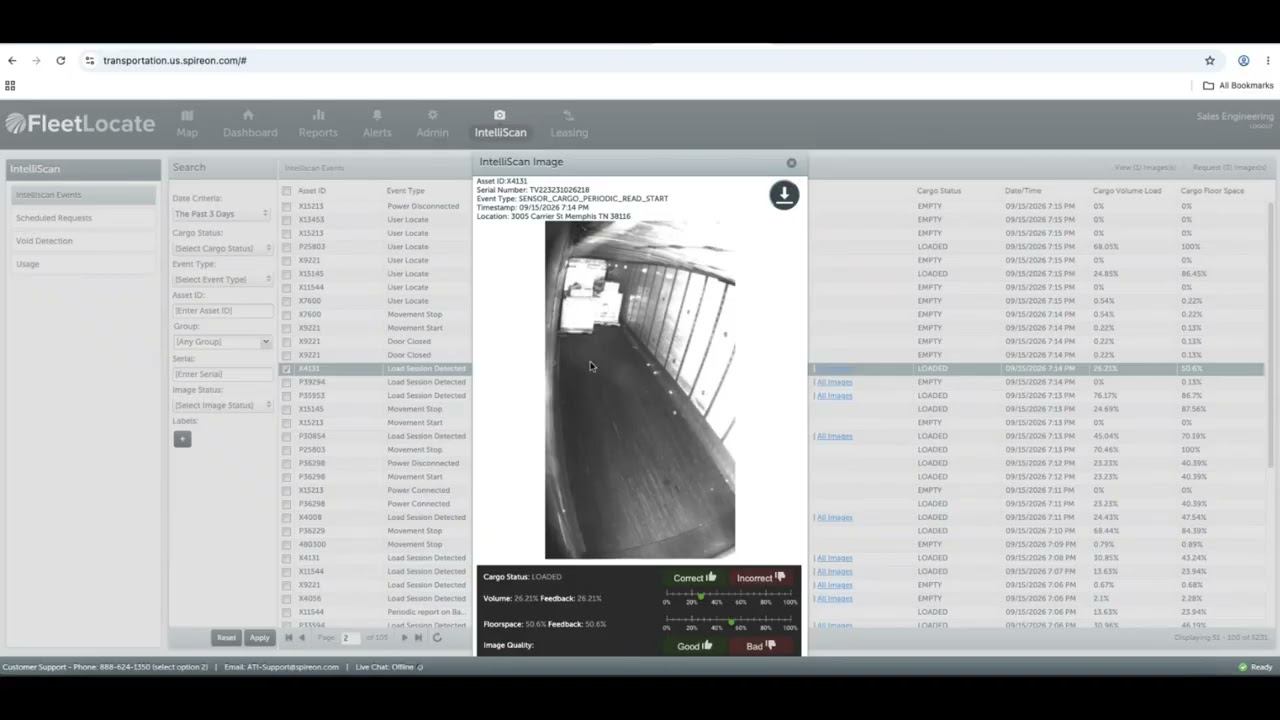Viewport: 1280px width, 720px height.
Task: Sort by Cargo Status column
Action: (x=939, y=191)
